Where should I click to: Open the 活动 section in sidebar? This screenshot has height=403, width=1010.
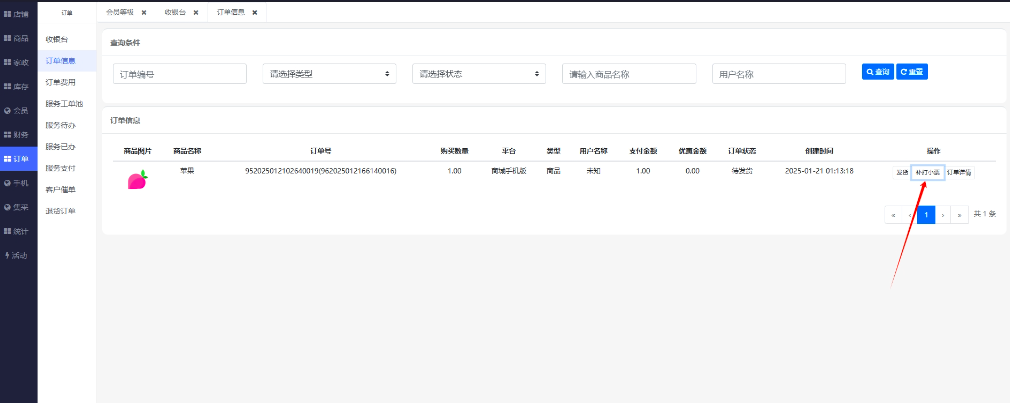pos(17,255)
